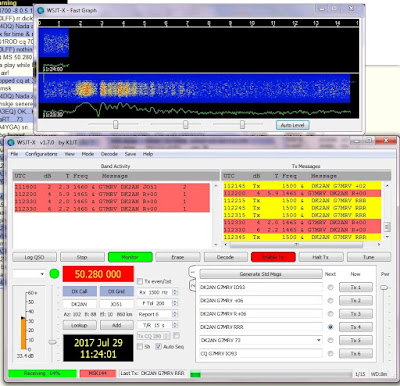Open the Configurations menu
400x386 pixels.
point(41,154)
